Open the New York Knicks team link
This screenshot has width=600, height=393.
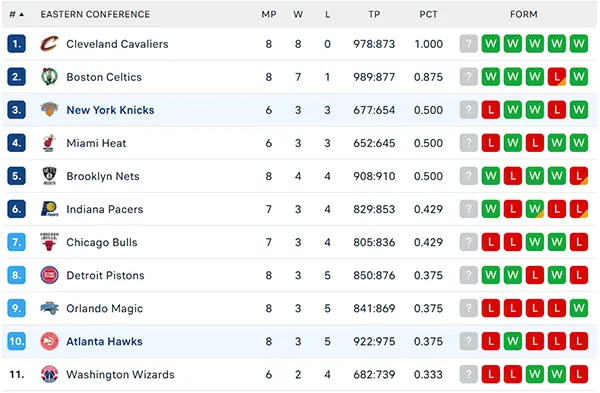(x=110, y=110)
